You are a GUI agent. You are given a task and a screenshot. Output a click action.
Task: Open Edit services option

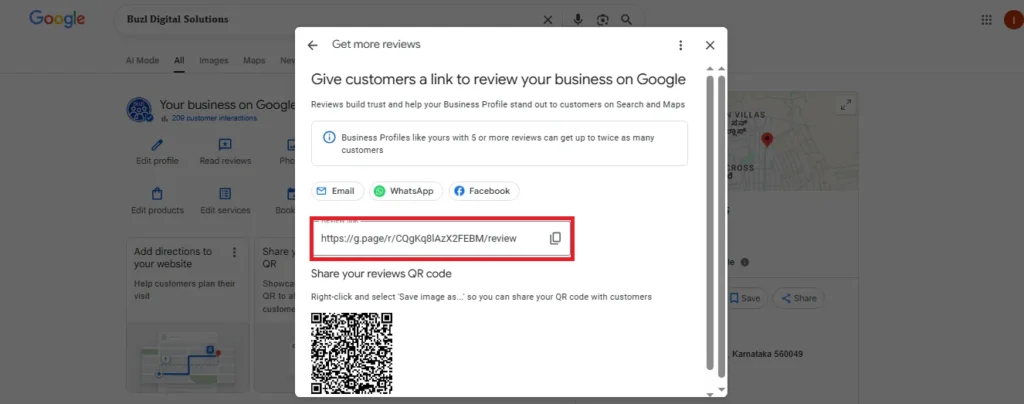point(225,202)
